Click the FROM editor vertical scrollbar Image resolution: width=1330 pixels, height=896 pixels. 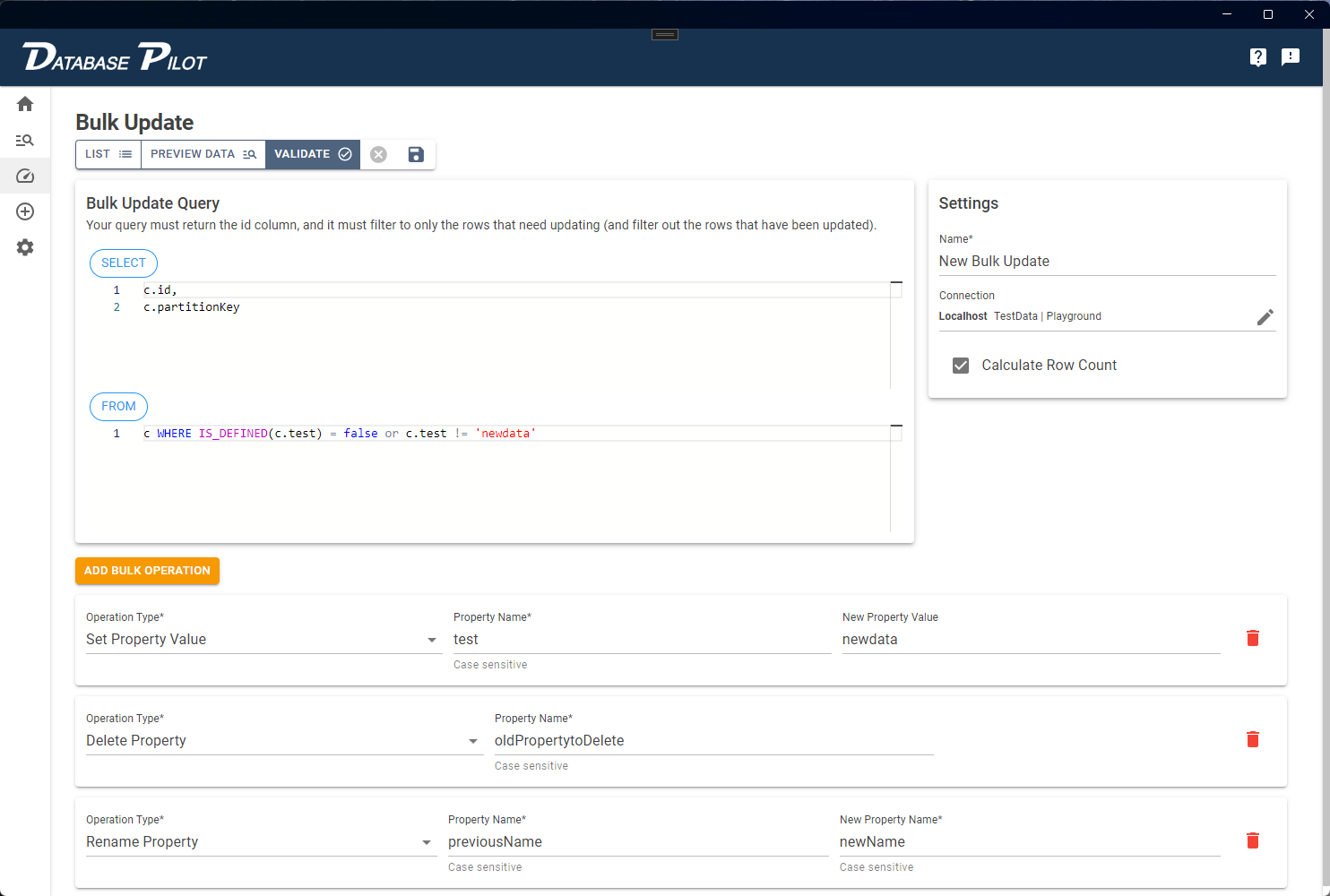[x=896, y=478]
